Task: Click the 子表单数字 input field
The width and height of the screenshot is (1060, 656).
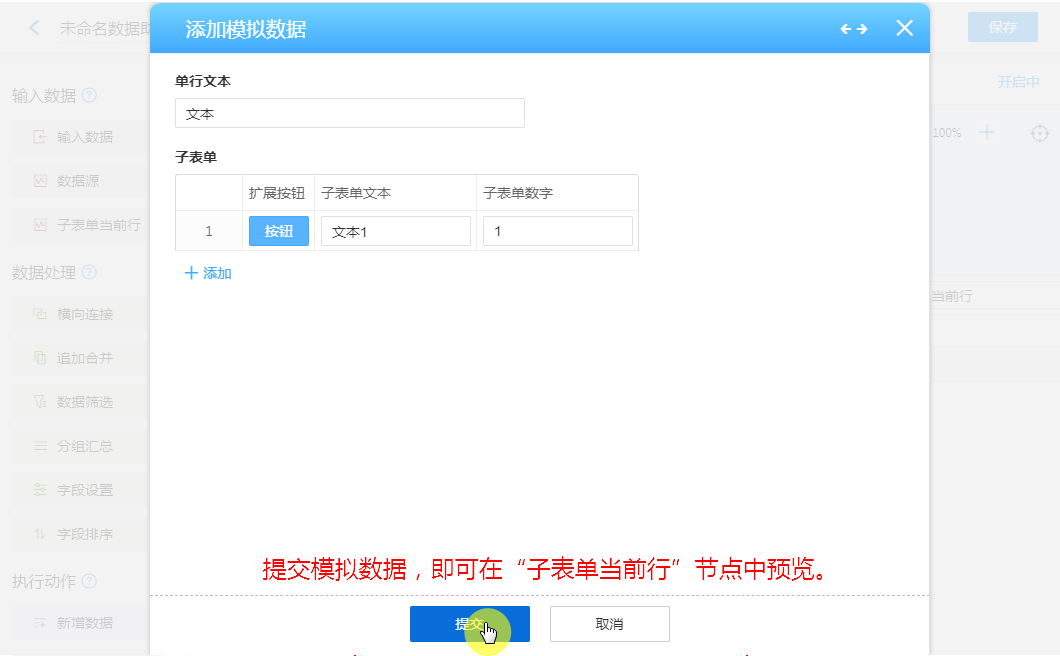Action: (557, 232)
